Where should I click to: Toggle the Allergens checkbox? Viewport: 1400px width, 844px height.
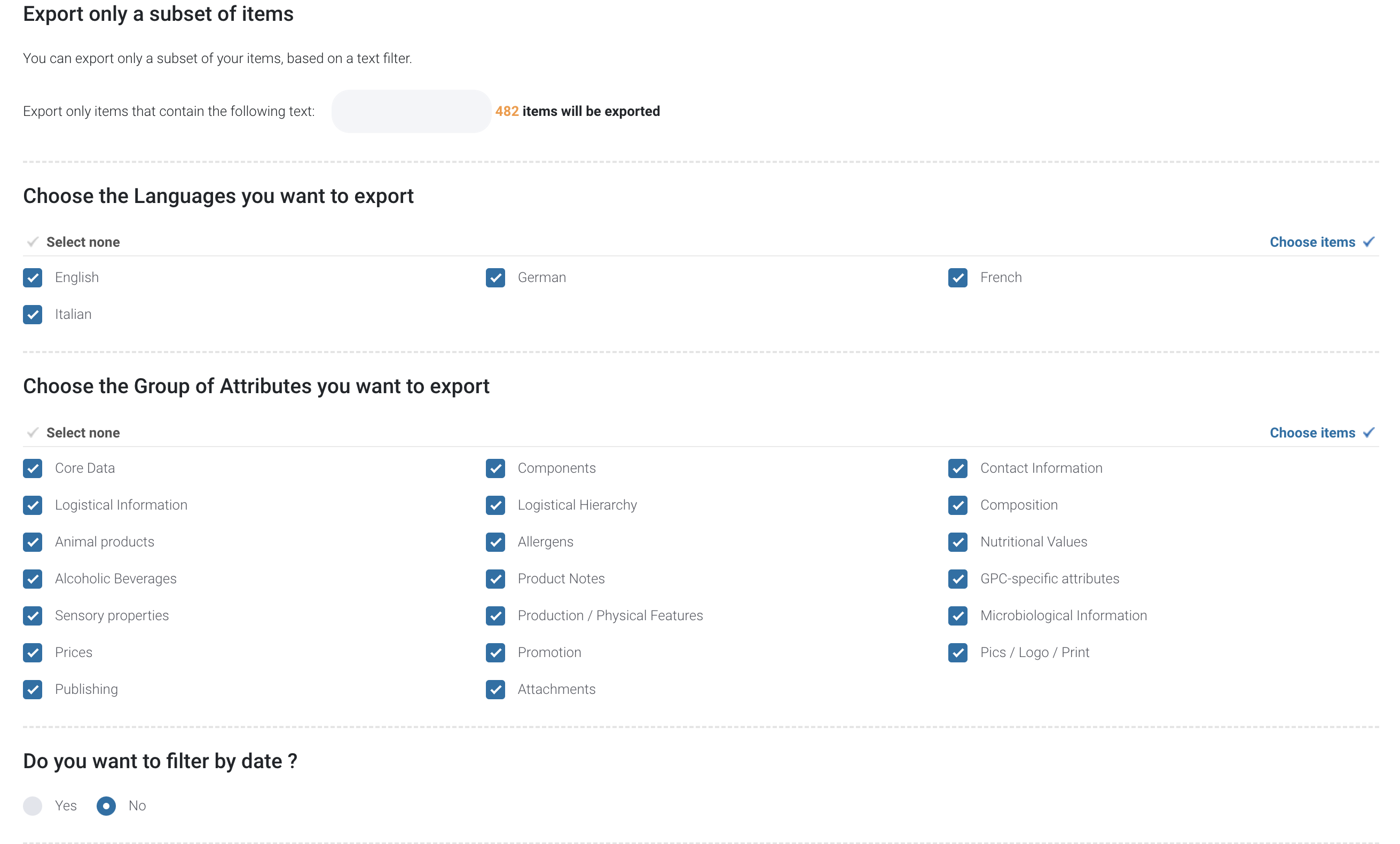click(x=495, y=542)
